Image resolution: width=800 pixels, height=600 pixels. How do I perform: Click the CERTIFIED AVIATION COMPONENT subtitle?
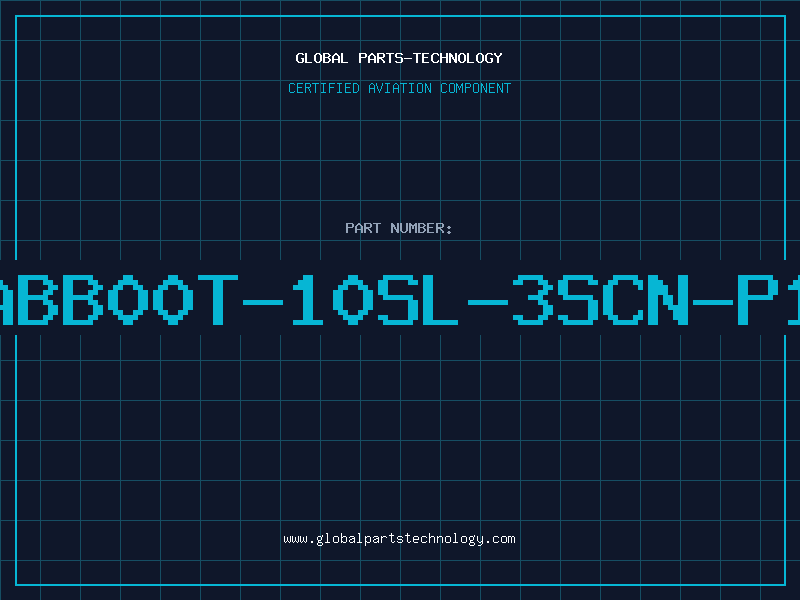(399, 88)
